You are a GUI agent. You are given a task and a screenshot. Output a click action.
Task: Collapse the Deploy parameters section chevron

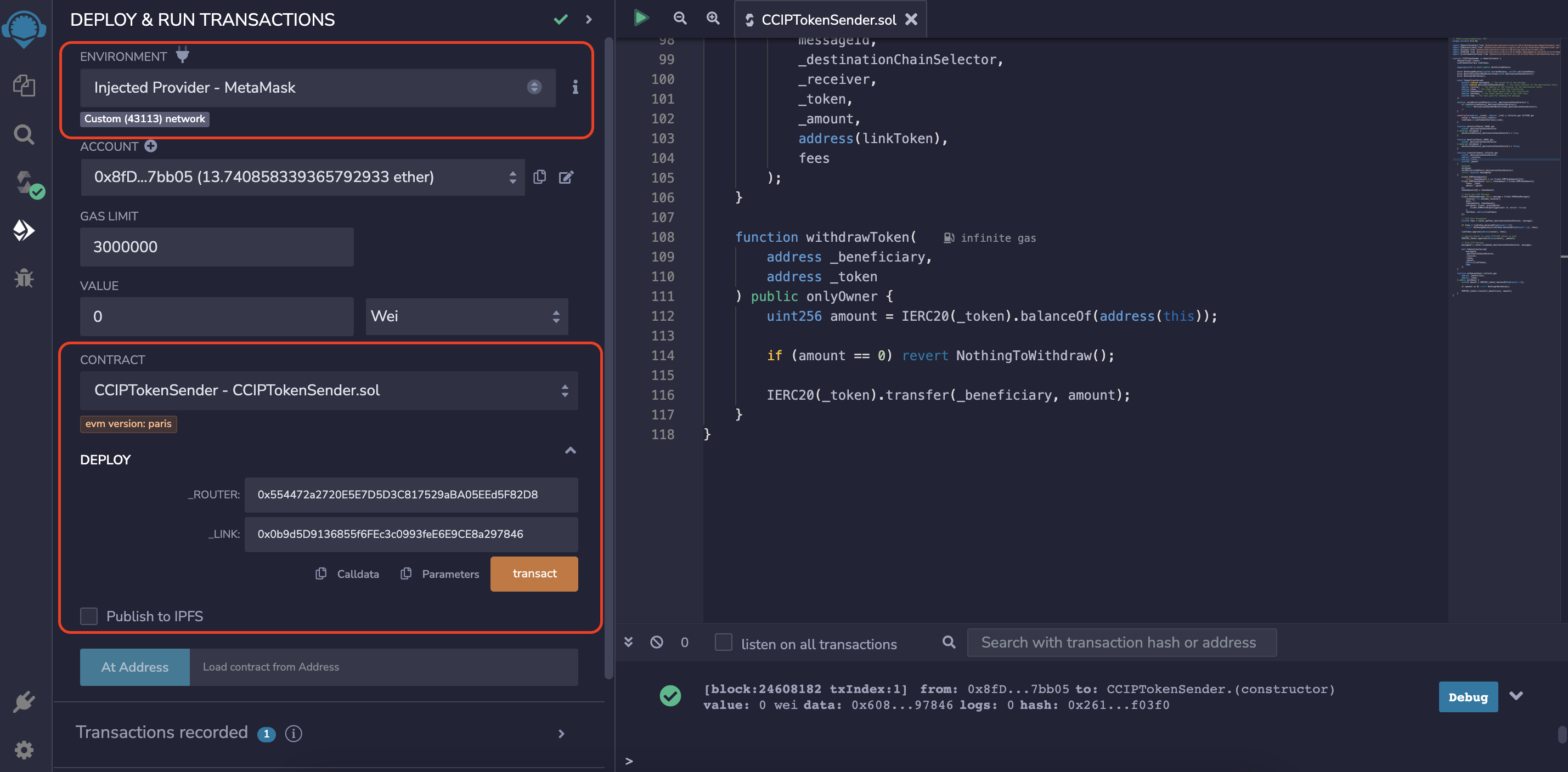(569, 451)
